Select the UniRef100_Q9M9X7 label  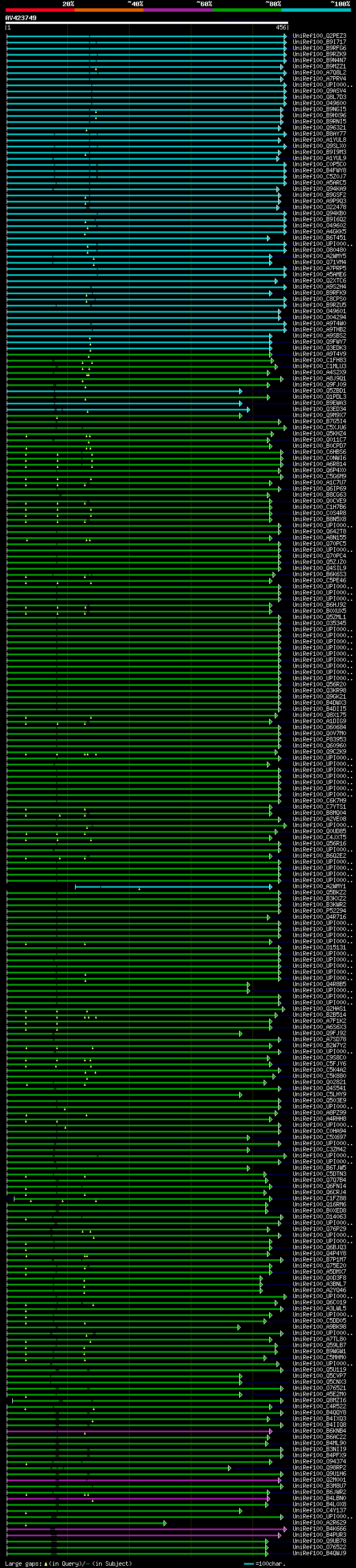(319, 415)
